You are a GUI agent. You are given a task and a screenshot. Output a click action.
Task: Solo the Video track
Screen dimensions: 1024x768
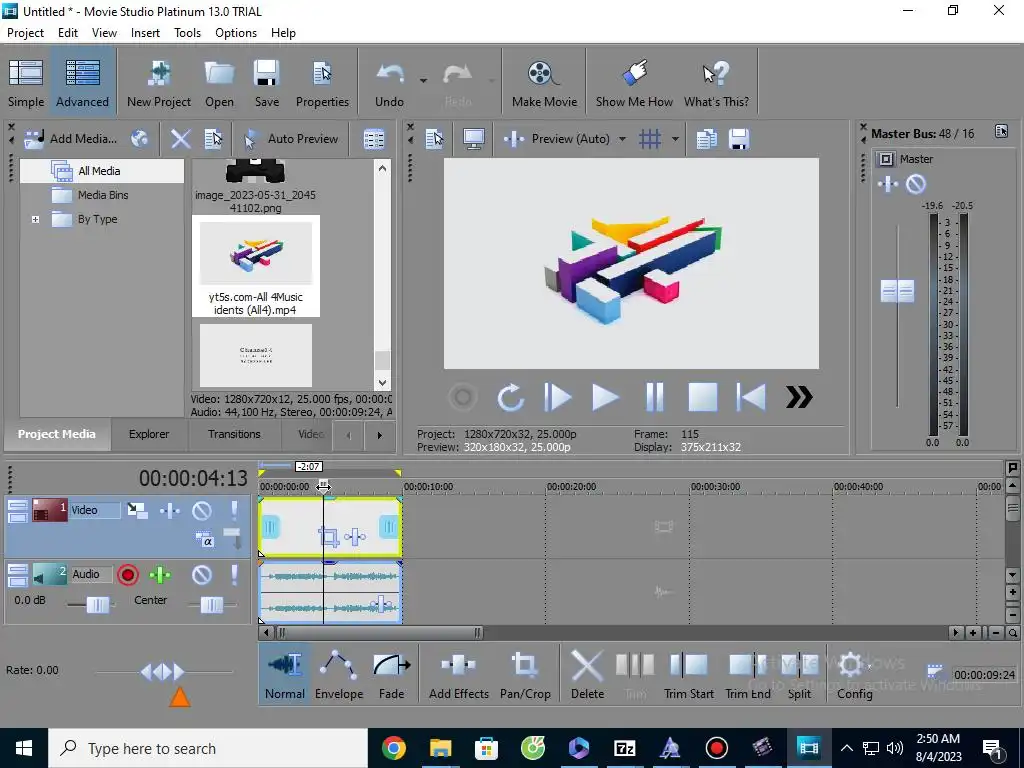tap(234, 511)
